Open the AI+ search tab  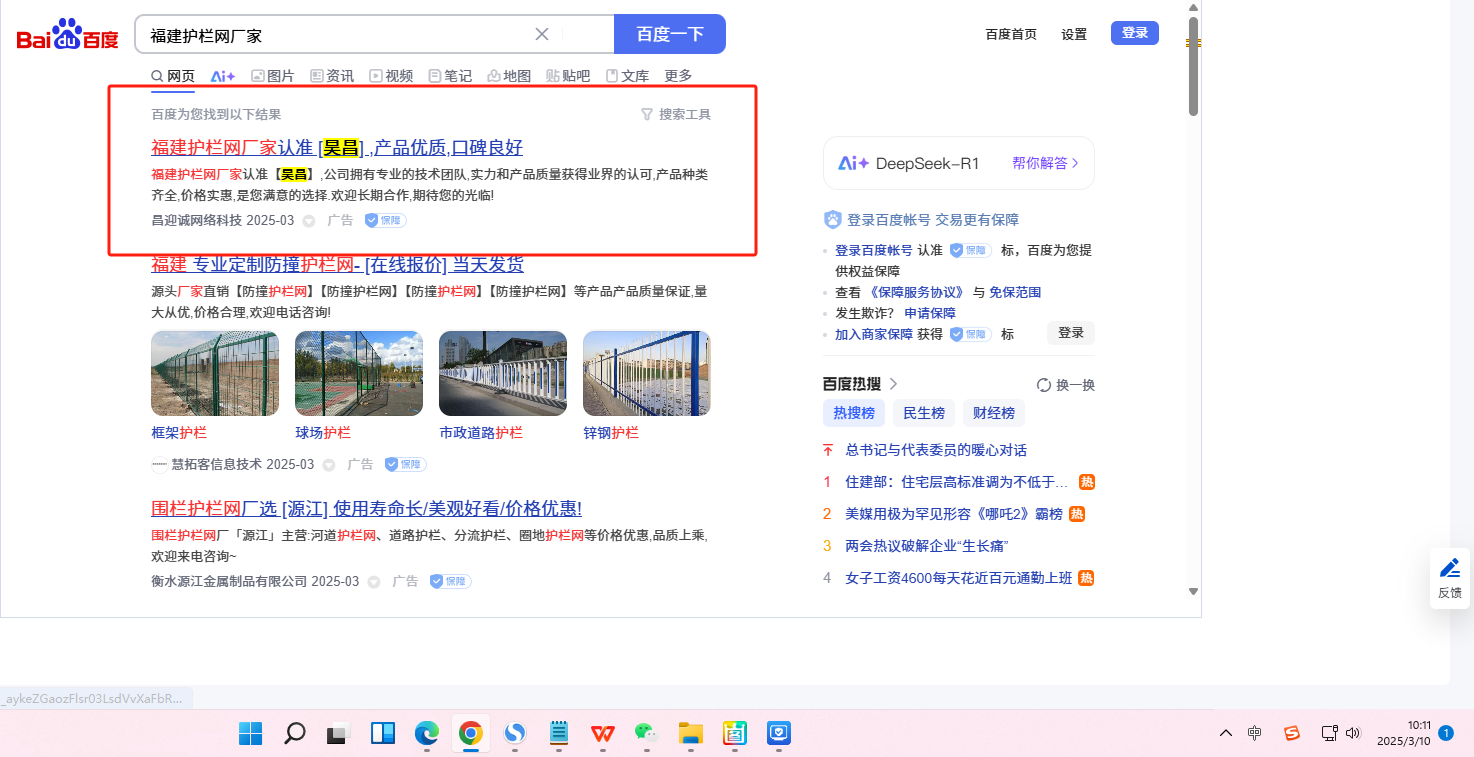pyautogui.click(x=222, y=76)
